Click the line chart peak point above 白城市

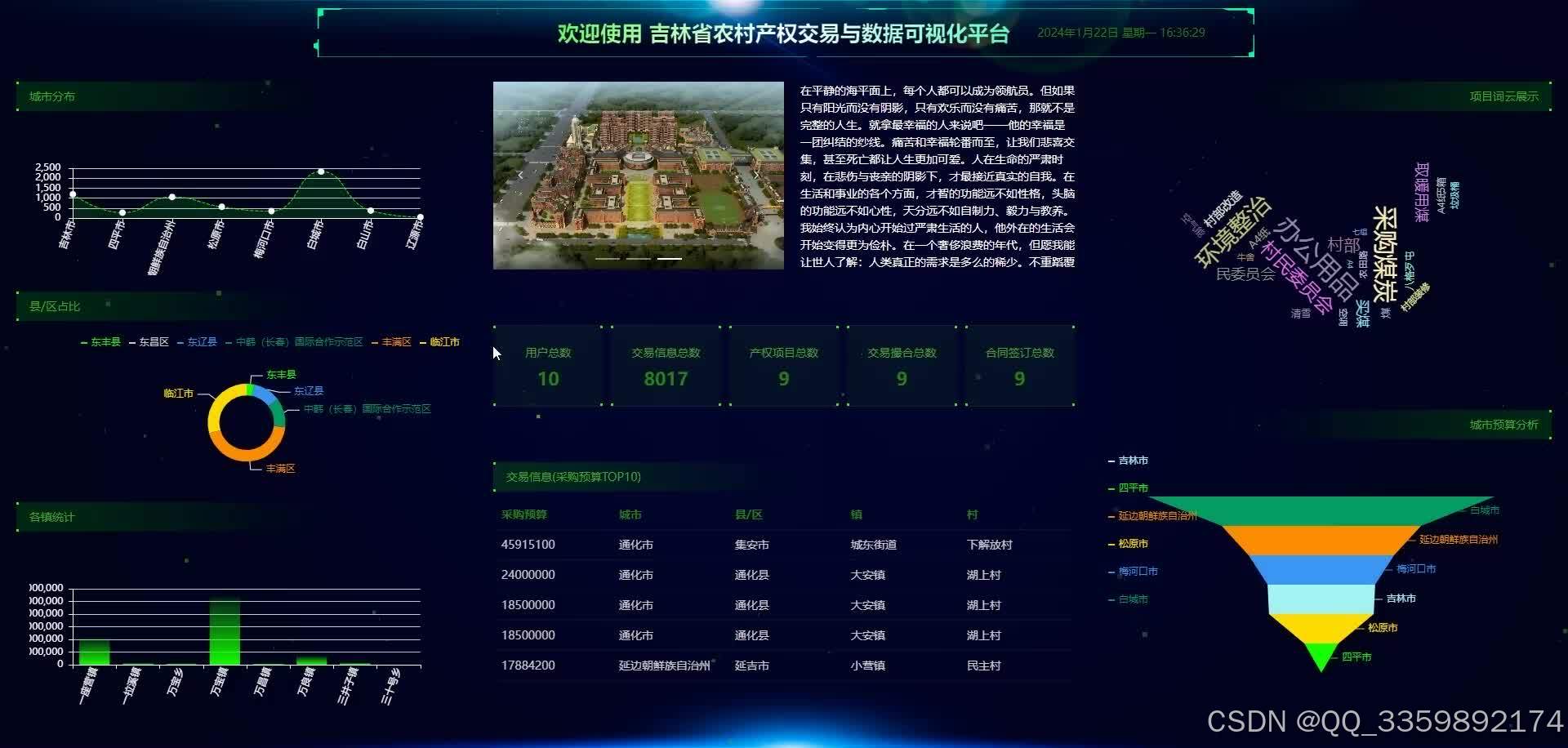(x=321, y=171)
